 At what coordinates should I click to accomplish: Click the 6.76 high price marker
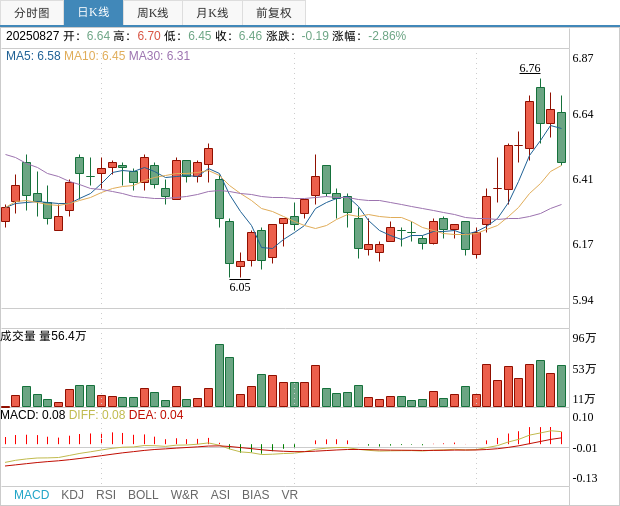(x=530, y=68)
